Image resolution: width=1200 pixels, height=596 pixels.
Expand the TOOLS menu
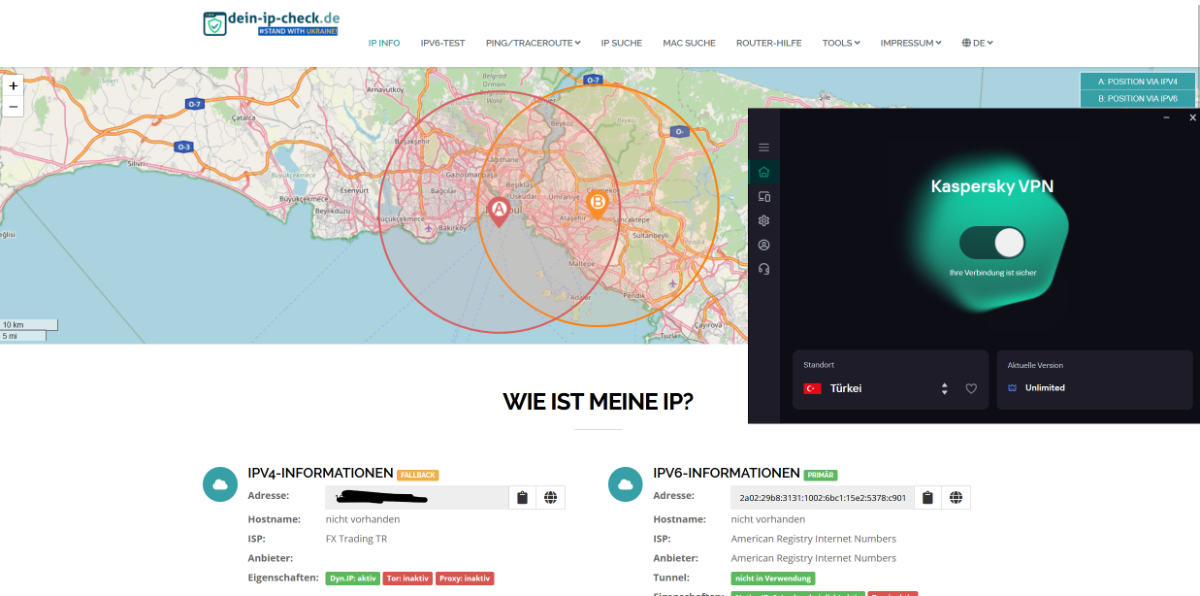pyautogui.click(x=841, y=43)
